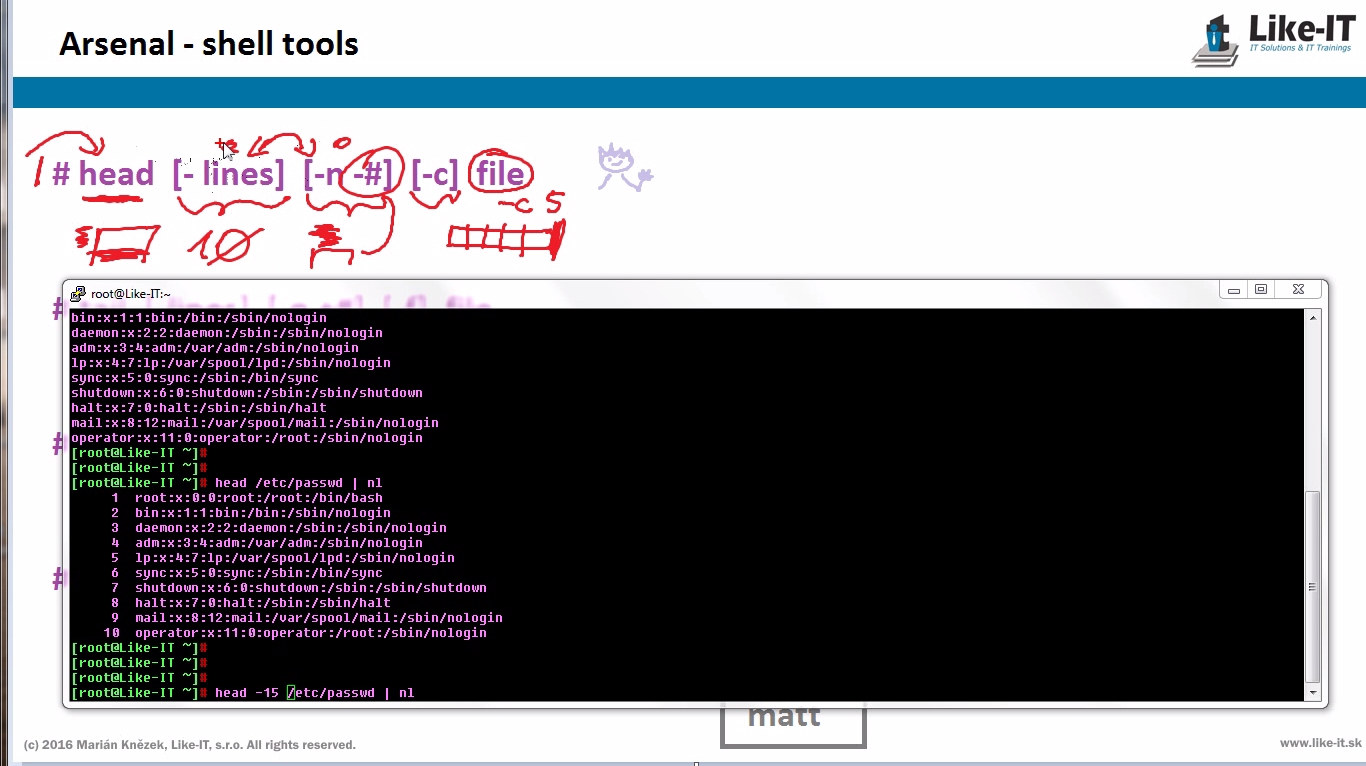Screen dimensions: 1366x766
Task: Click the "head -15 /etc/passwd | nl" command line
Action: (x=314, y=693)
